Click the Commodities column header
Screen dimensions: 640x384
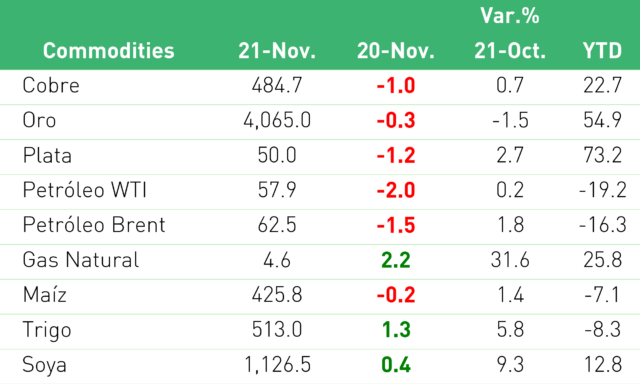click(109, 51)
